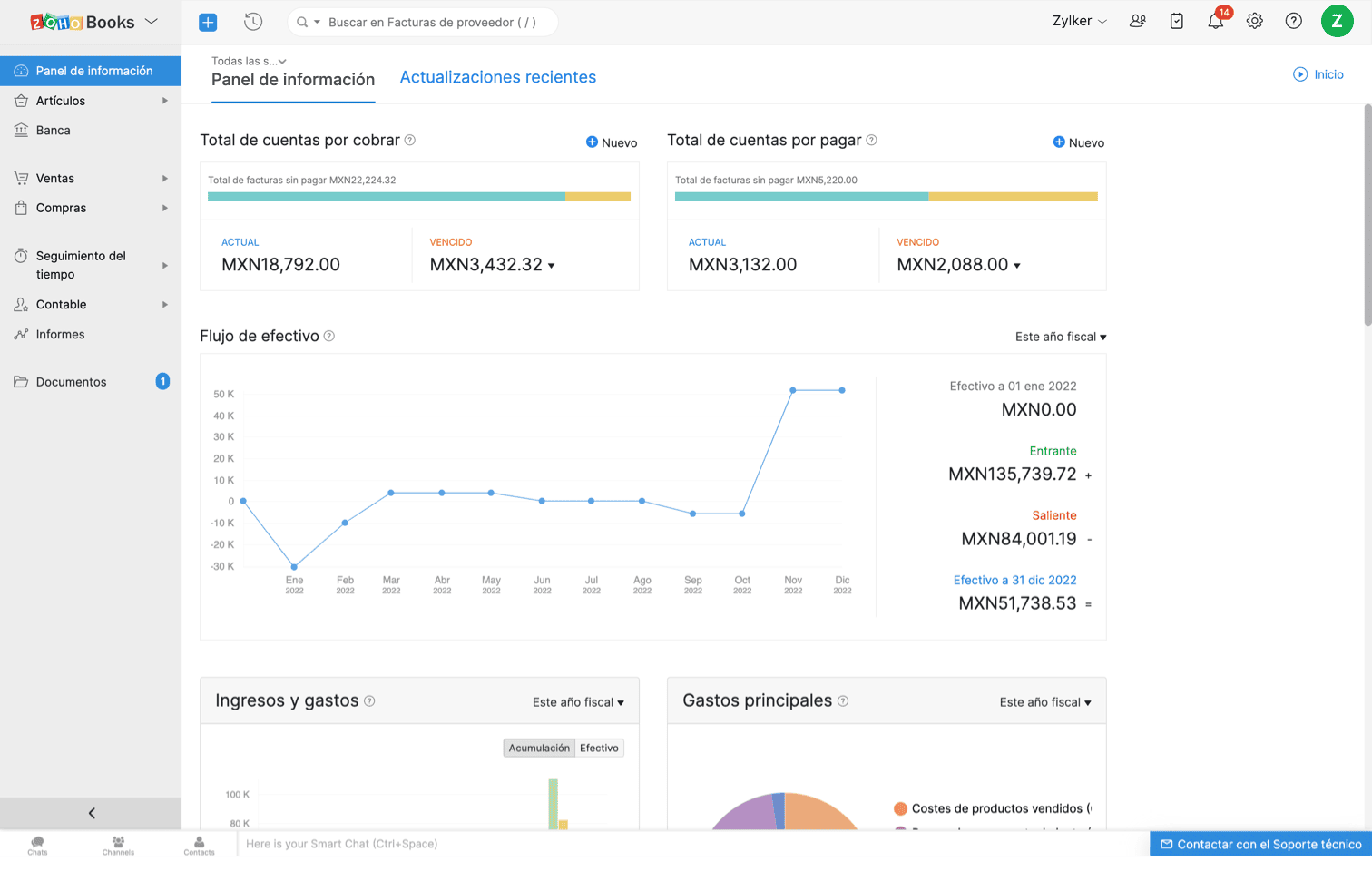Open the notifications bell icon
This screenshot has width=1372, height=871.
pos(1215,22)
